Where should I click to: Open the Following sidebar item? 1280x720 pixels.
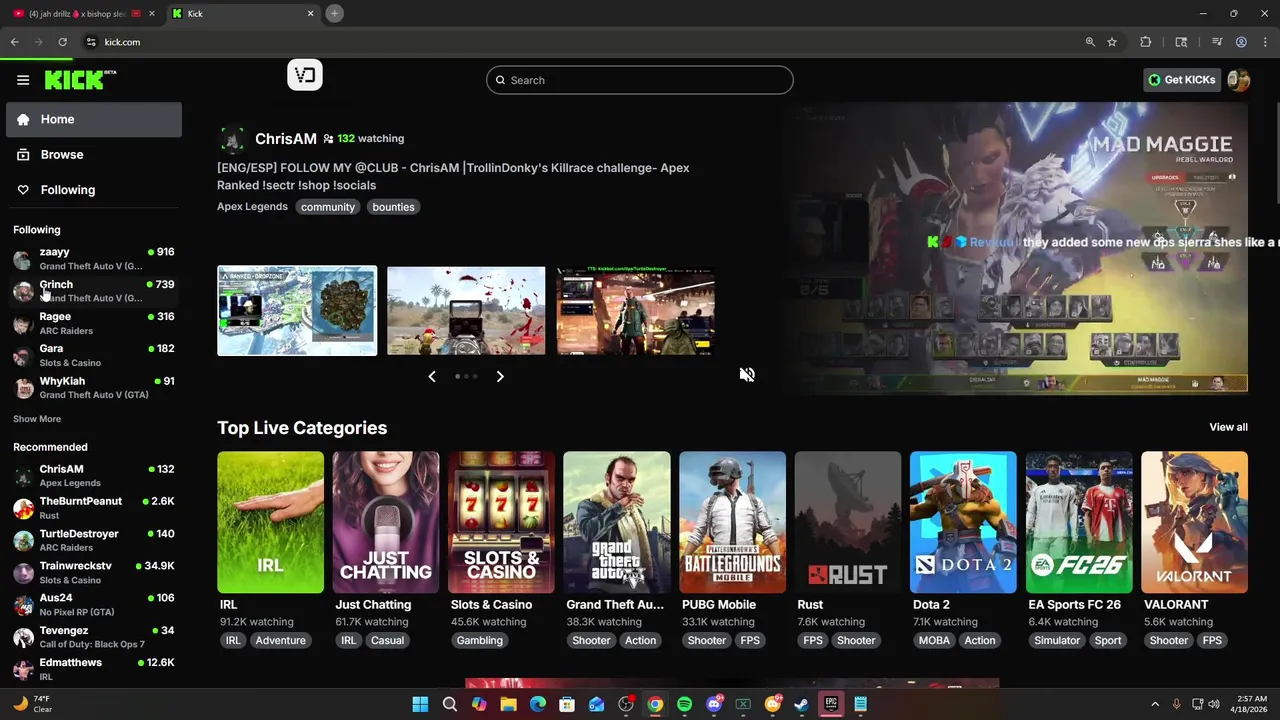94,190
